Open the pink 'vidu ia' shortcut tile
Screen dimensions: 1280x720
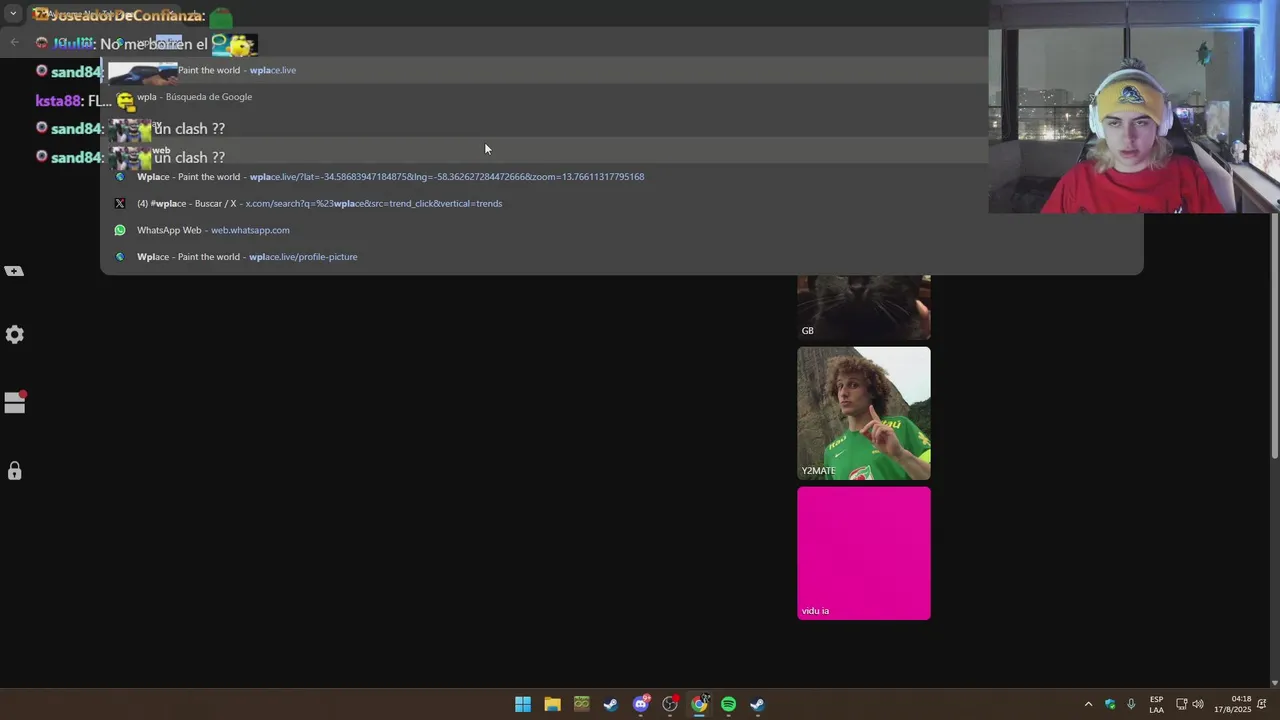tap(864, 553)
